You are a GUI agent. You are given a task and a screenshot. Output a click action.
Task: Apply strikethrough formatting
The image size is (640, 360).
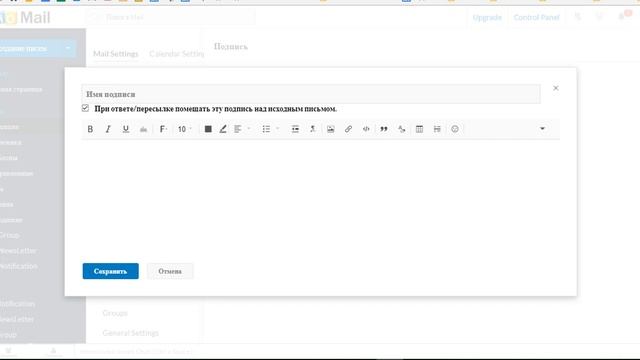[143, 129]
